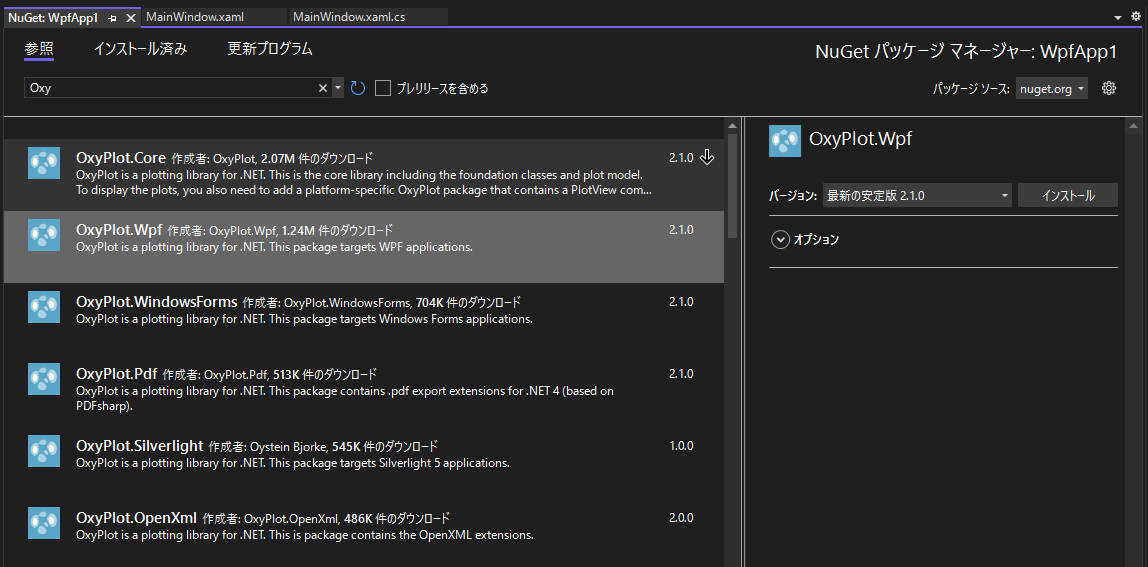The height and width of the screenshot is (567, 1148).
Task: Click version 1.0.0 of OxyPlot.Silverlight
Action: click(681, 445)
